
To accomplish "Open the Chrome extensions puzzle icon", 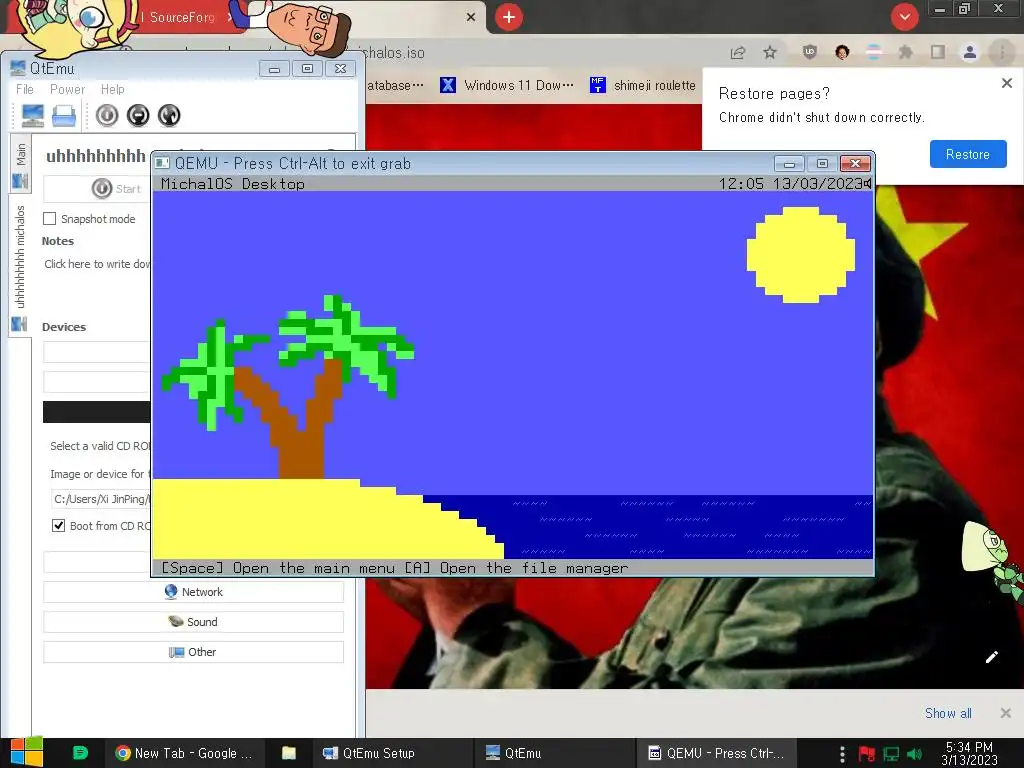I will pyautogui.click(x=906, y=52).
